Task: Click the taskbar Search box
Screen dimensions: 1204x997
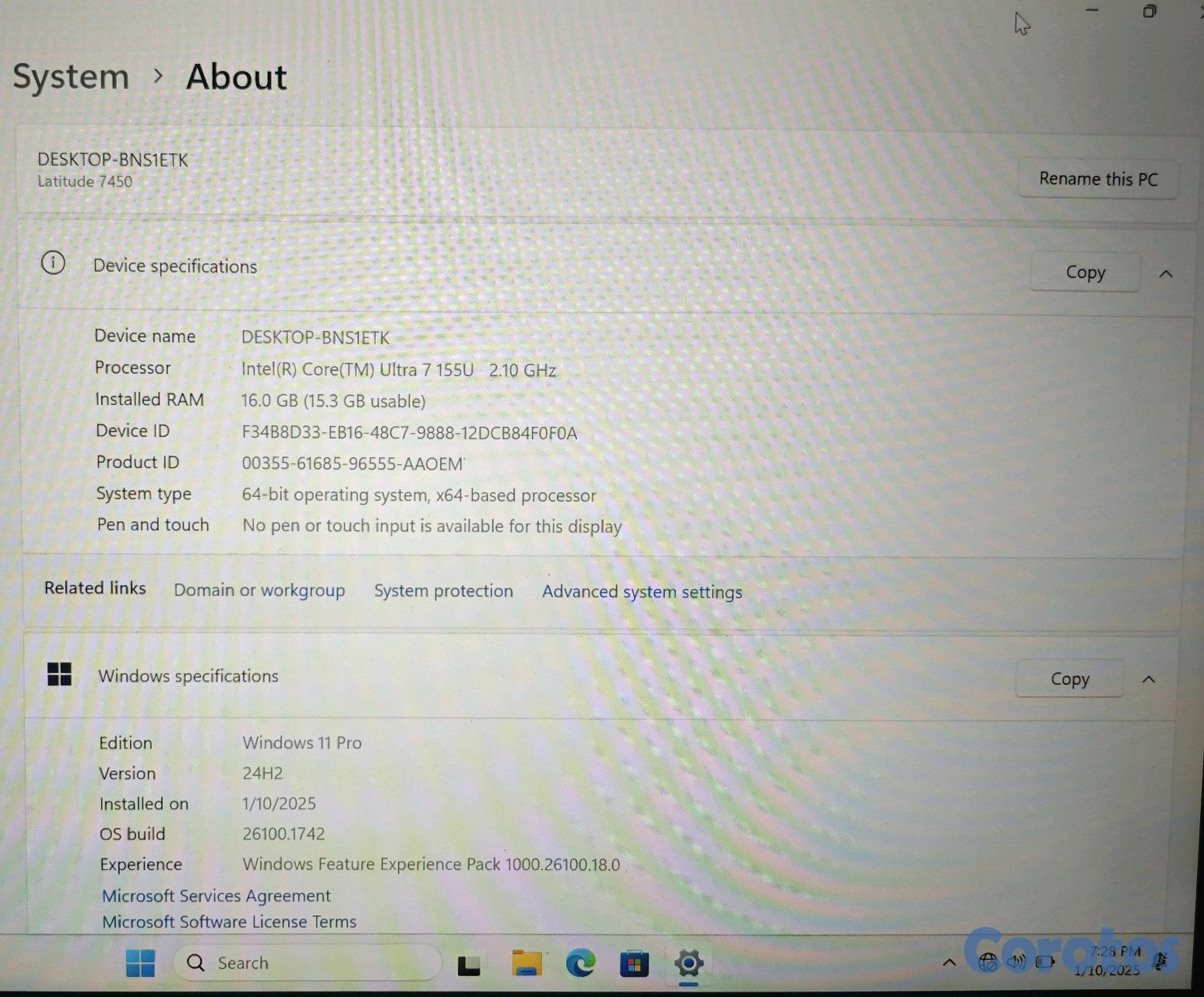Action: [308, 964]
